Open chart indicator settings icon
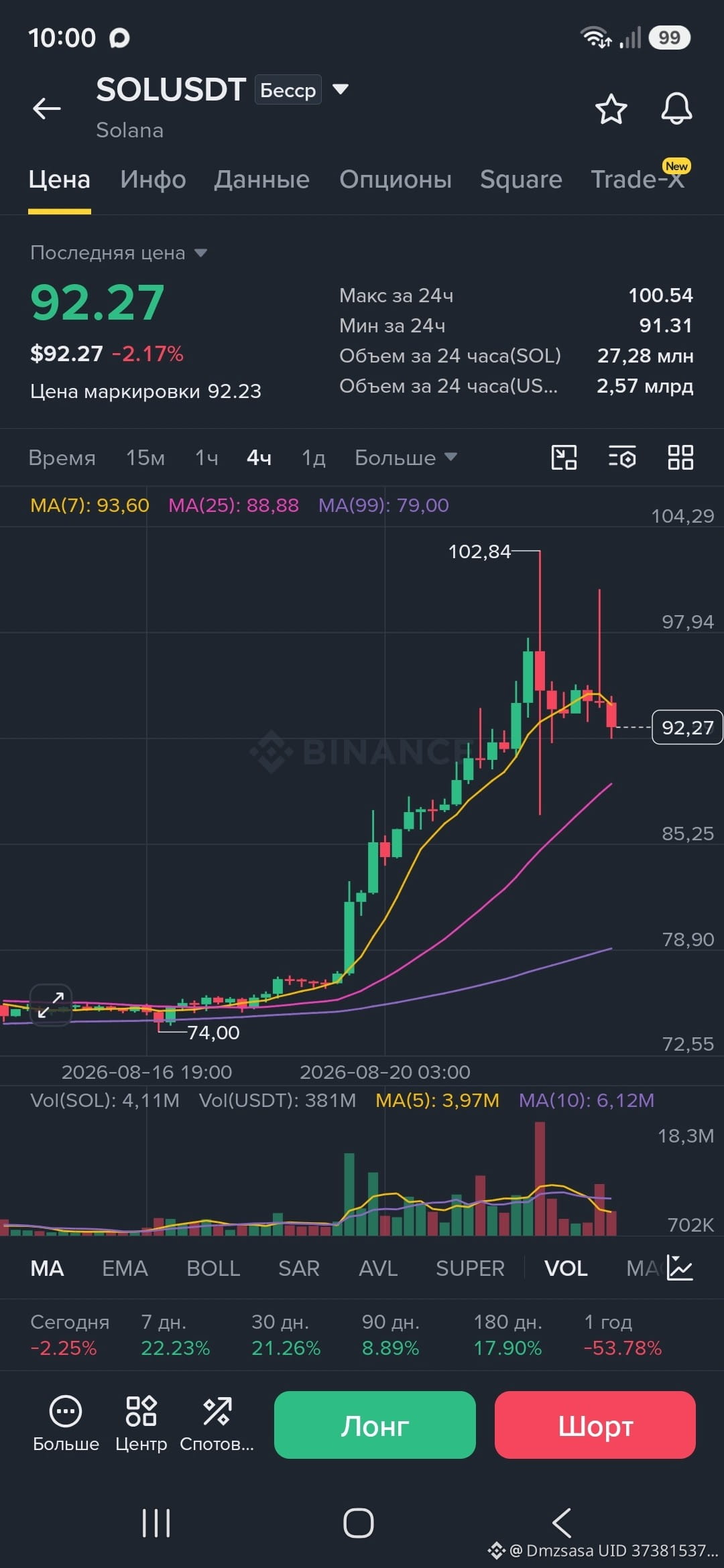724x1568 pixels. tap(622, 458)
